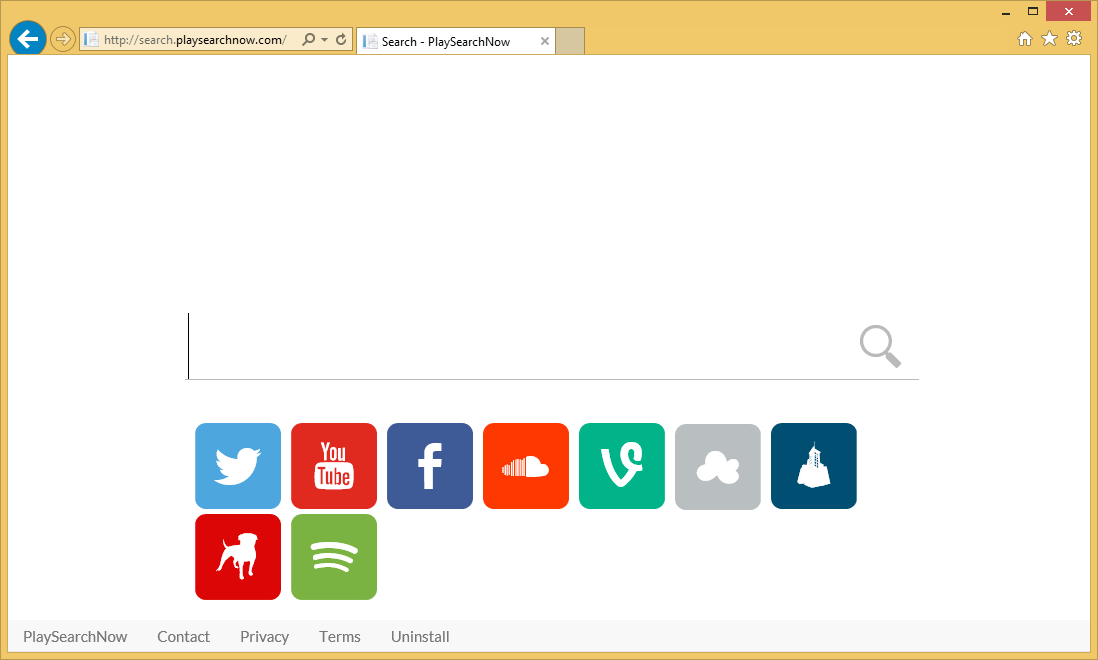This screenshot has width=1098, height=660.
Task: Open the PlaySearchNow footer link
Action: (75, 637)
